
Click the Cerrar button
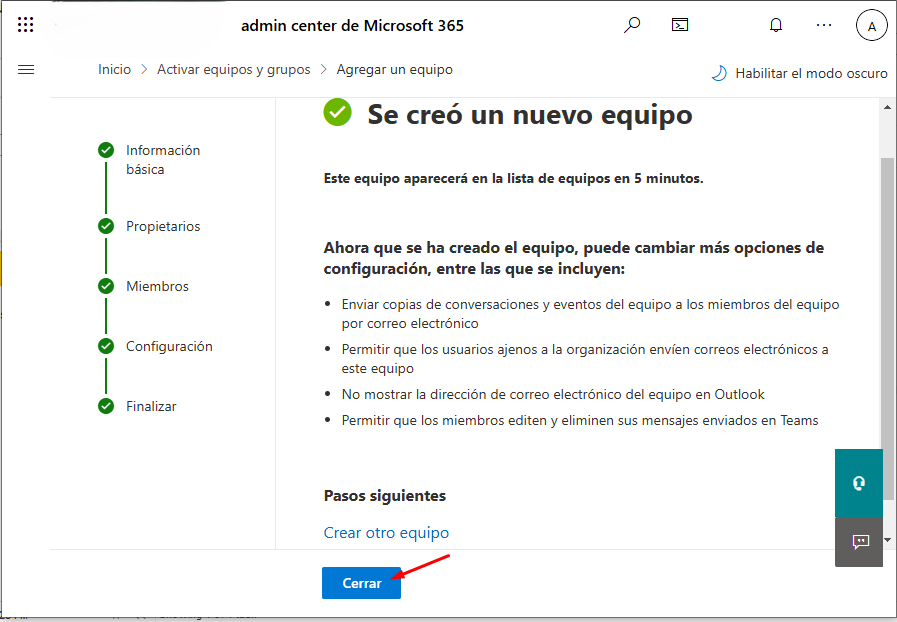click(x=362, y=583)
